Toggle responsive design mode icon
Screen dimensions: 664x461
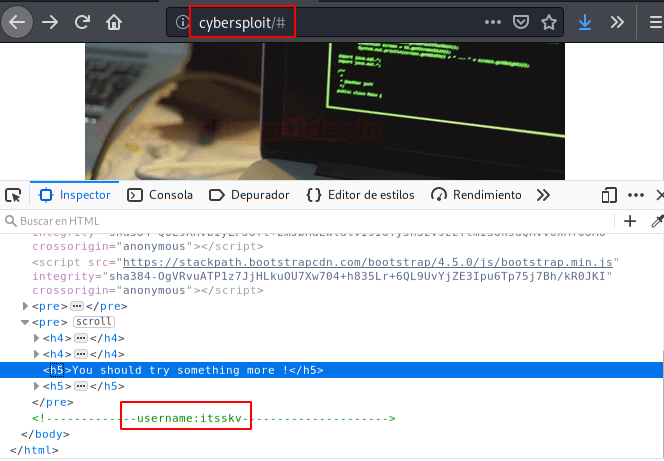(609, 195)
